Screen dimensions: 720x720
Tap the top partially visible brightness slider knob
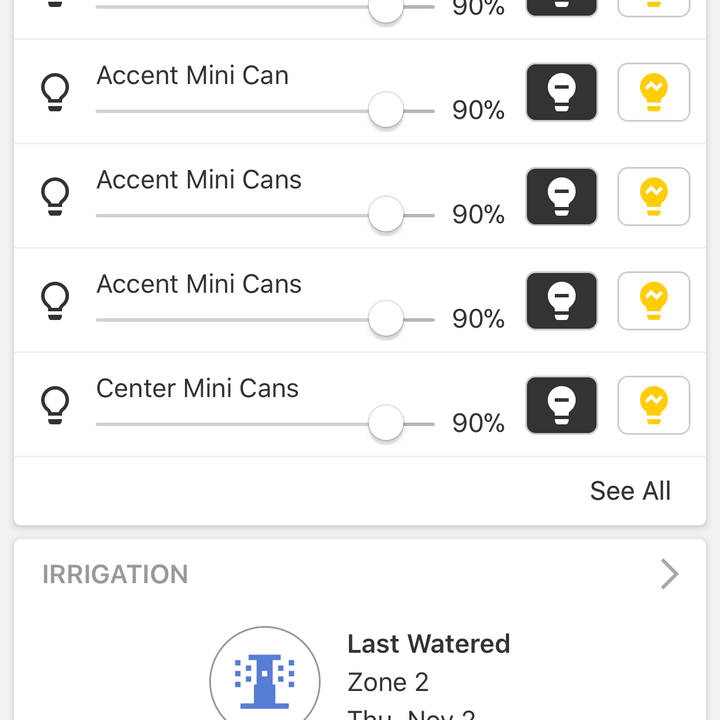(x=386, y=9)
